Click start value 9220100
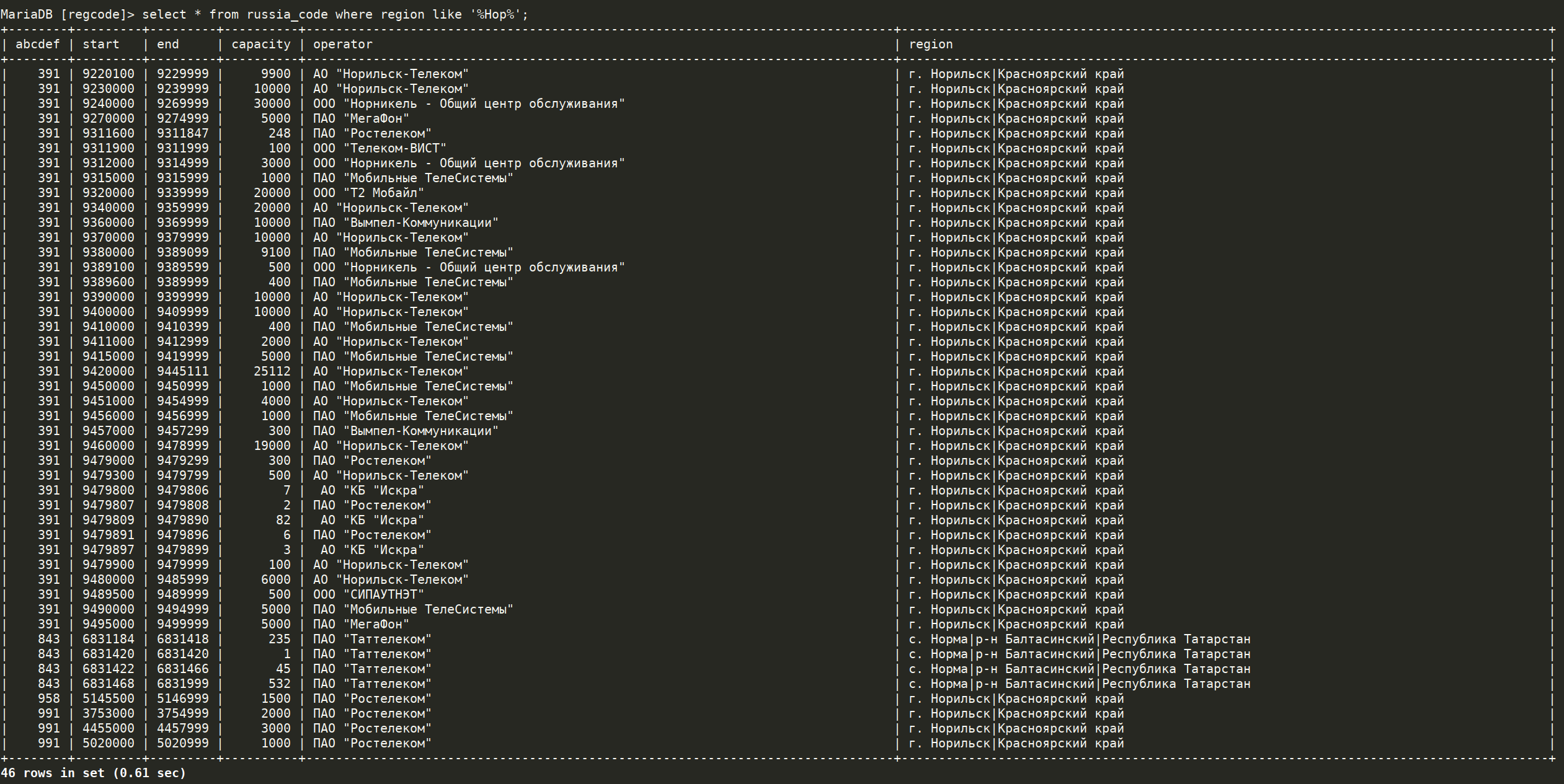 click(x=109, y=74)
